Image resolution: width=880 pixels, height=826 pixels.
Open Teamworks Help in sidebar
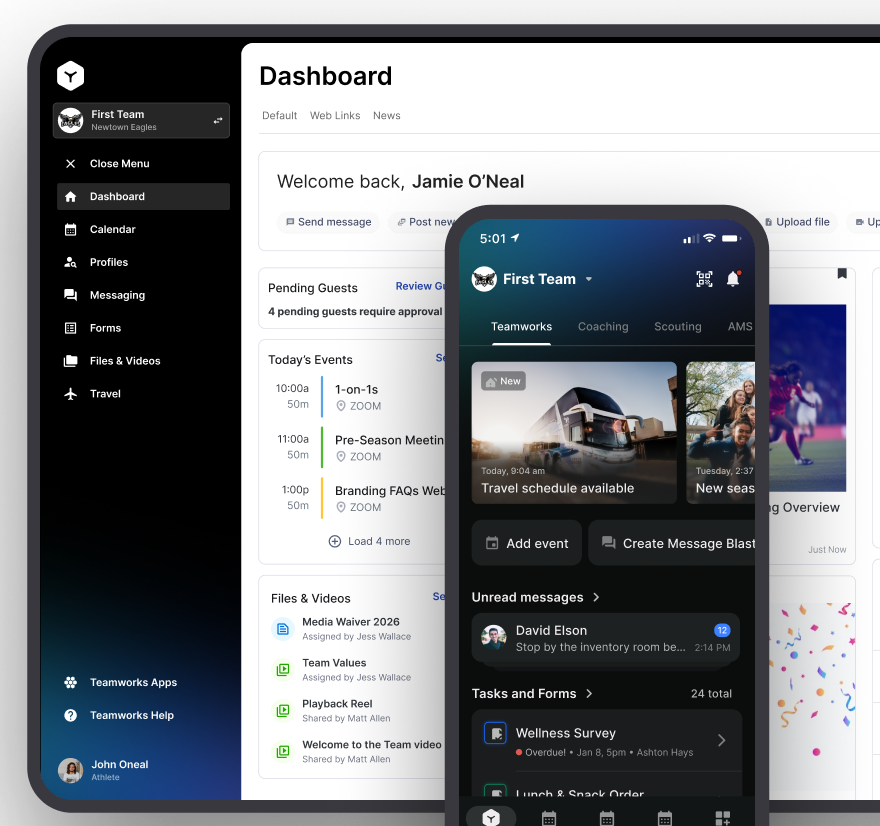coord(131,715)
